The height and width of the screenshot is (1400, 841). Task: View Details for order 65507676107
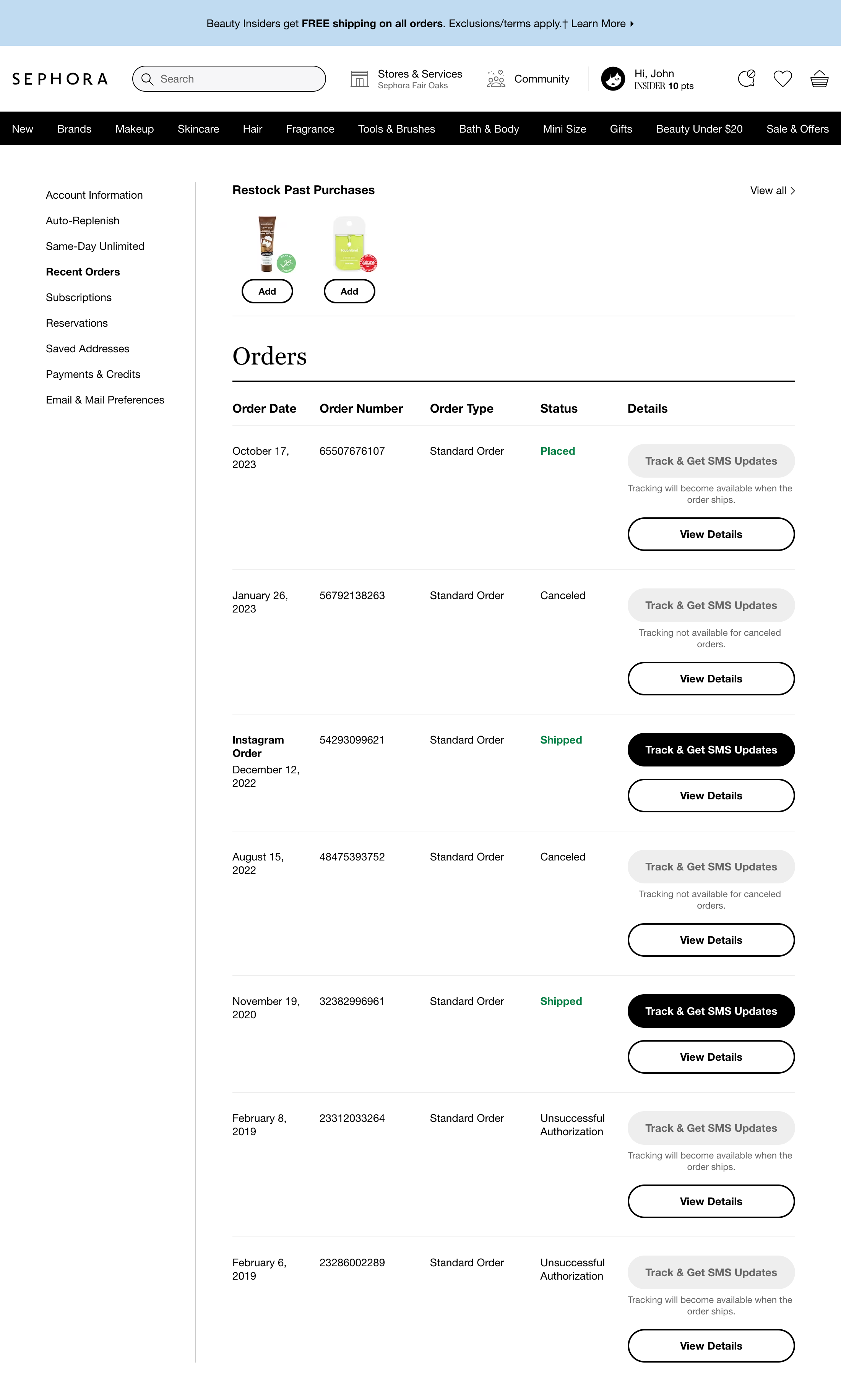tap(711, 533)
